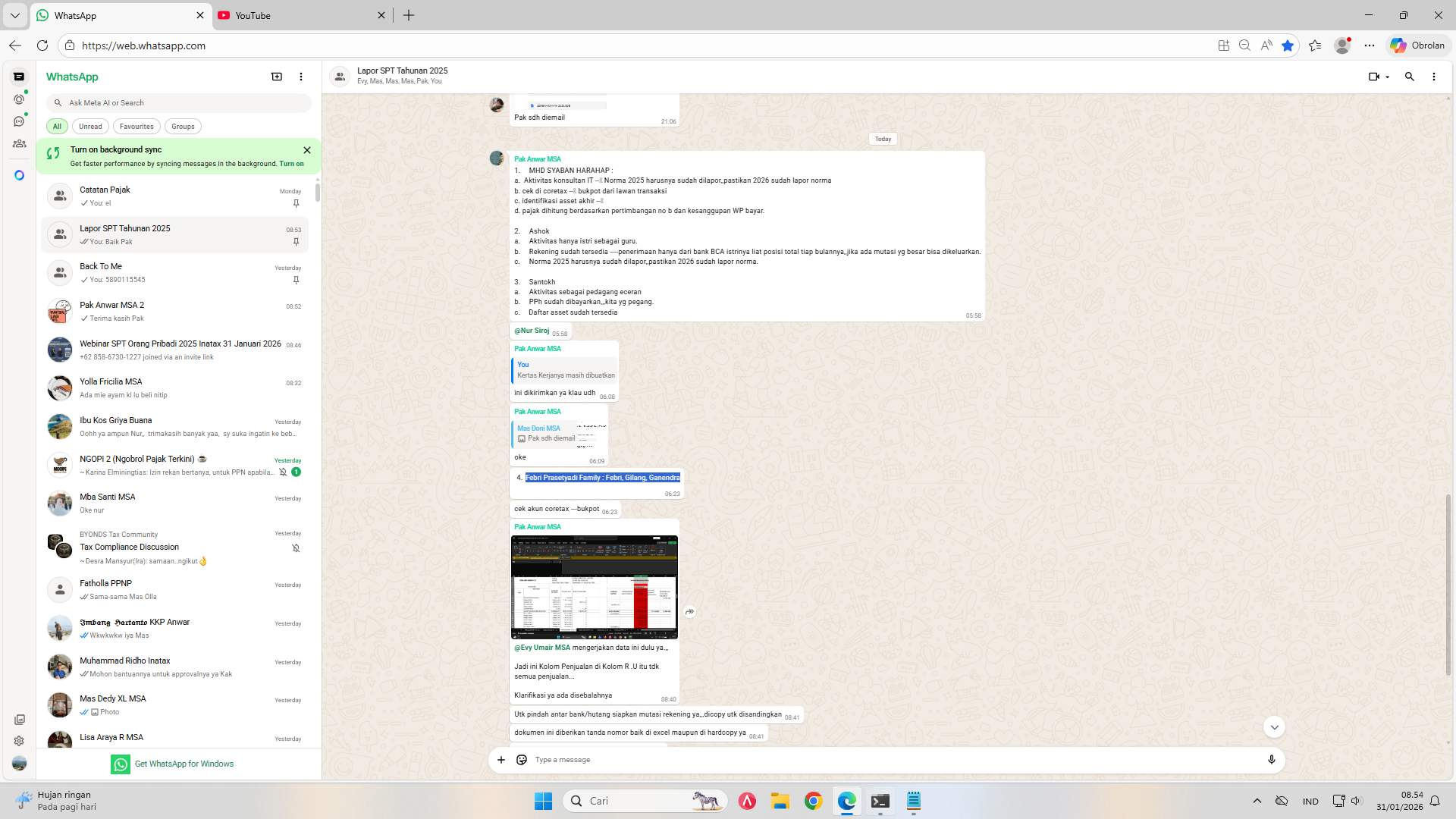Image resolution: width=1456 pixels, height=819 pixels.
Task: Open the emoji picker in message bar
Action: click(x=522, y=759)
